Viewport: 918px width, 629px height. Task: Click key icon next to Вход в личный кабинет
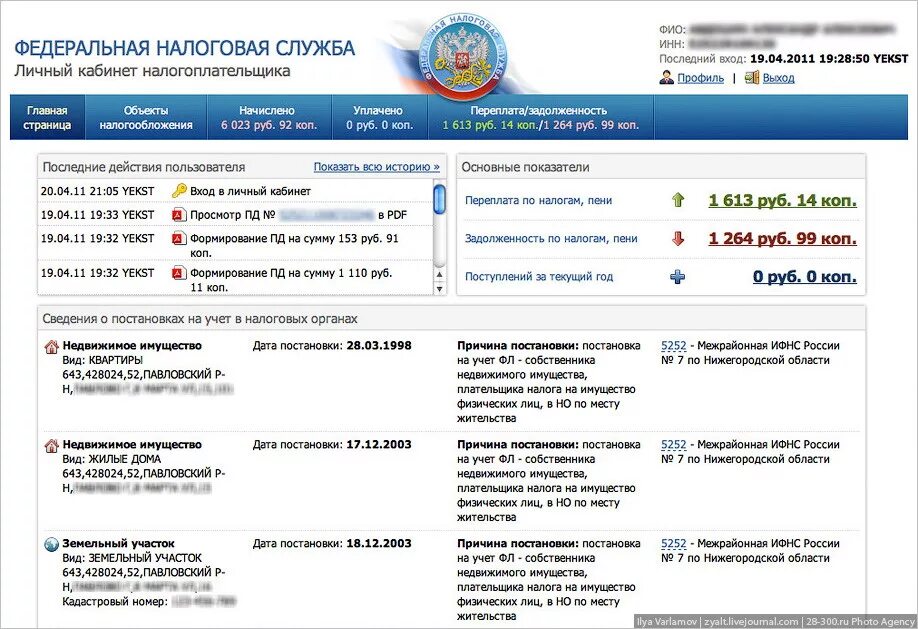coord(179,191)
